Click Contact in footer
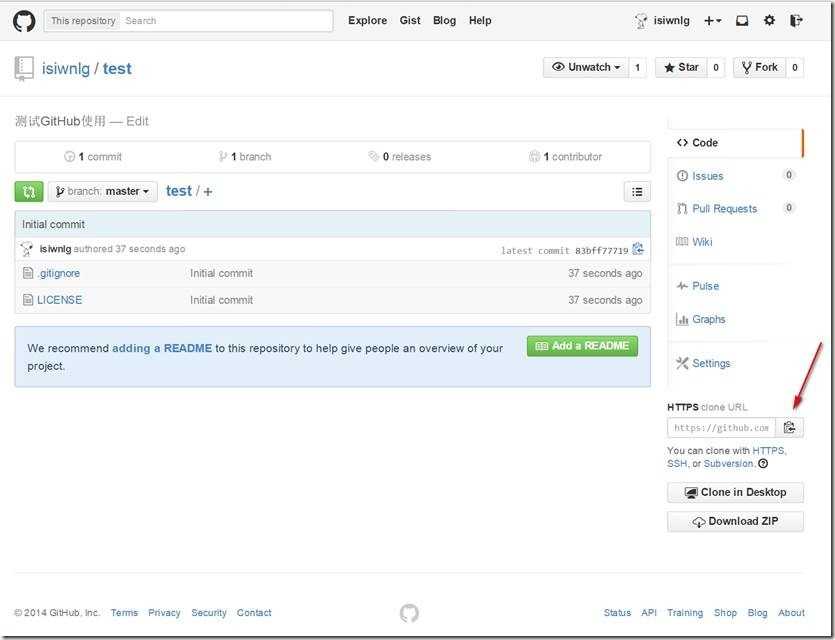This screenshot has width=835, height=640. point(254,613)
